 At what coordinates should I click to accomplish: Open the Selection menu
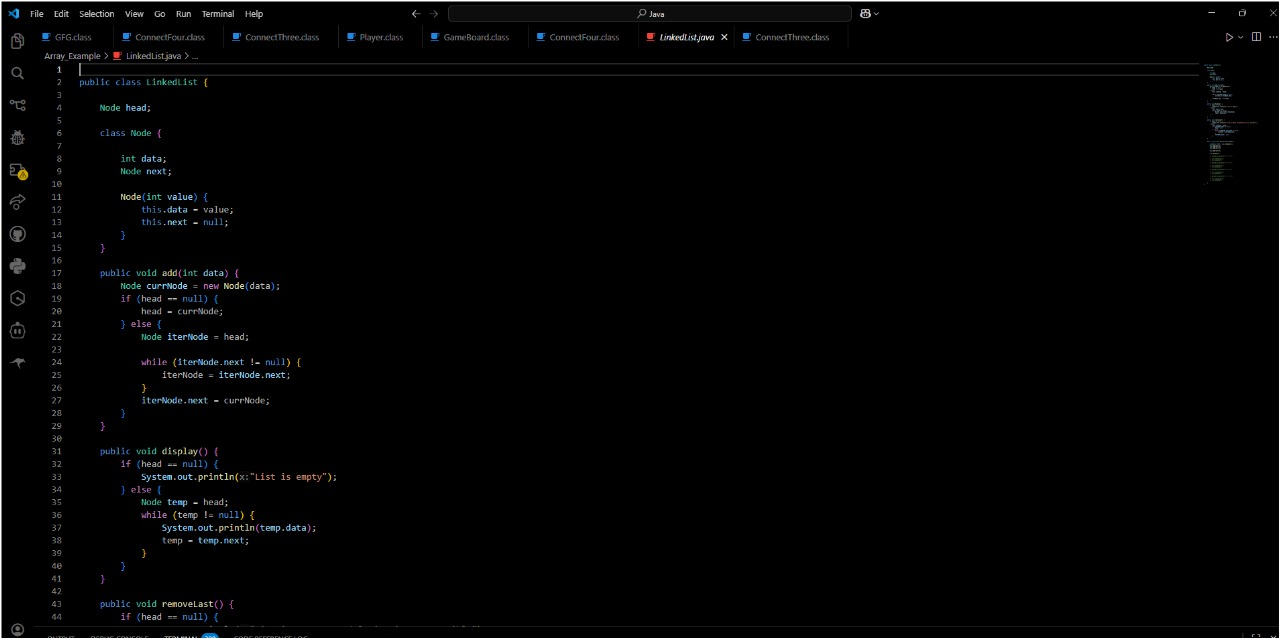point(97,14)
